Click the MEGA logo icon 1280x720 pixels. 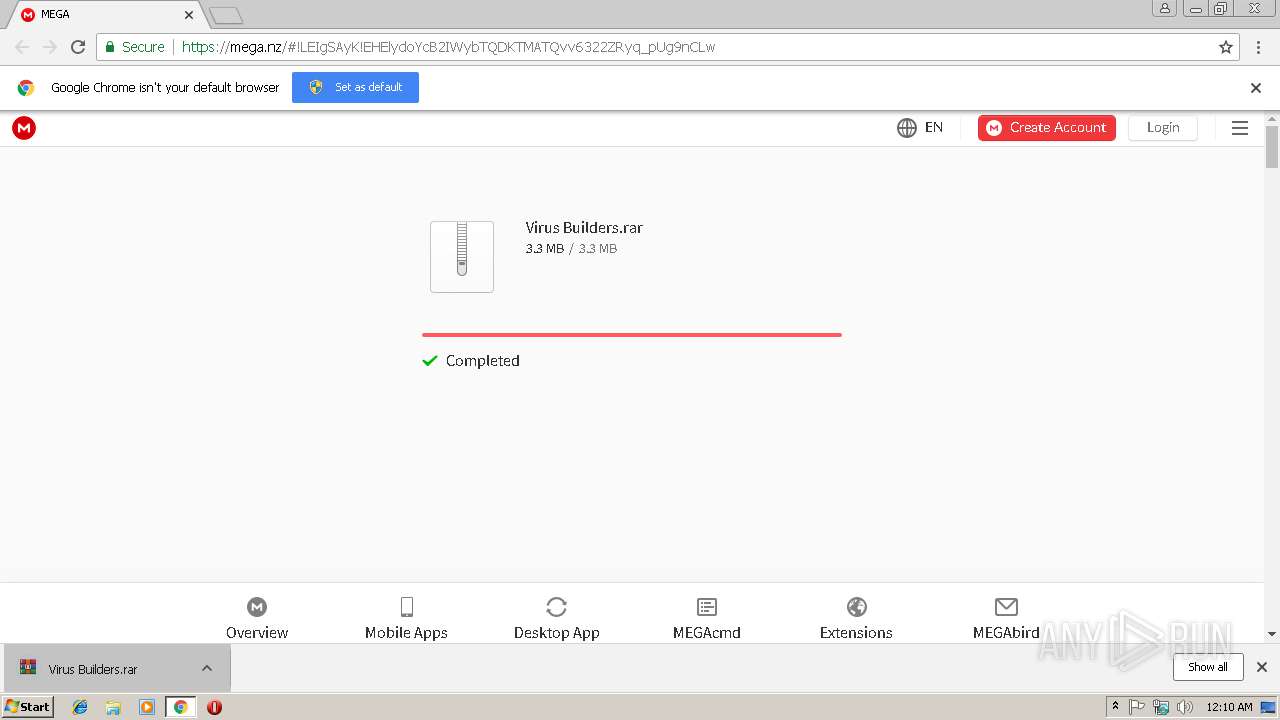24,128
